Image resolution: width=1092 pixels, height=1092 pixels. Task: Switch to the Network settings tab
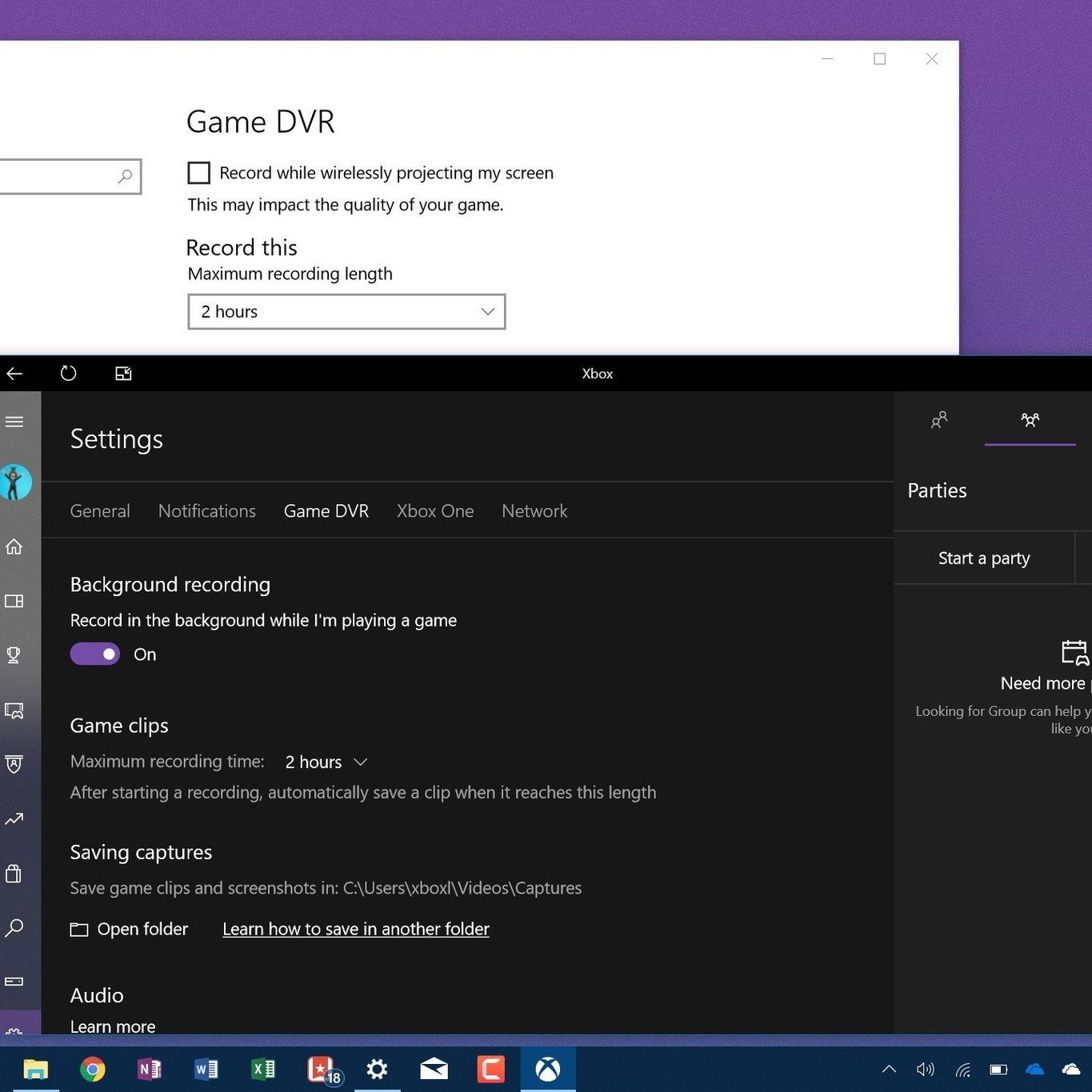(x=534, y=511)
